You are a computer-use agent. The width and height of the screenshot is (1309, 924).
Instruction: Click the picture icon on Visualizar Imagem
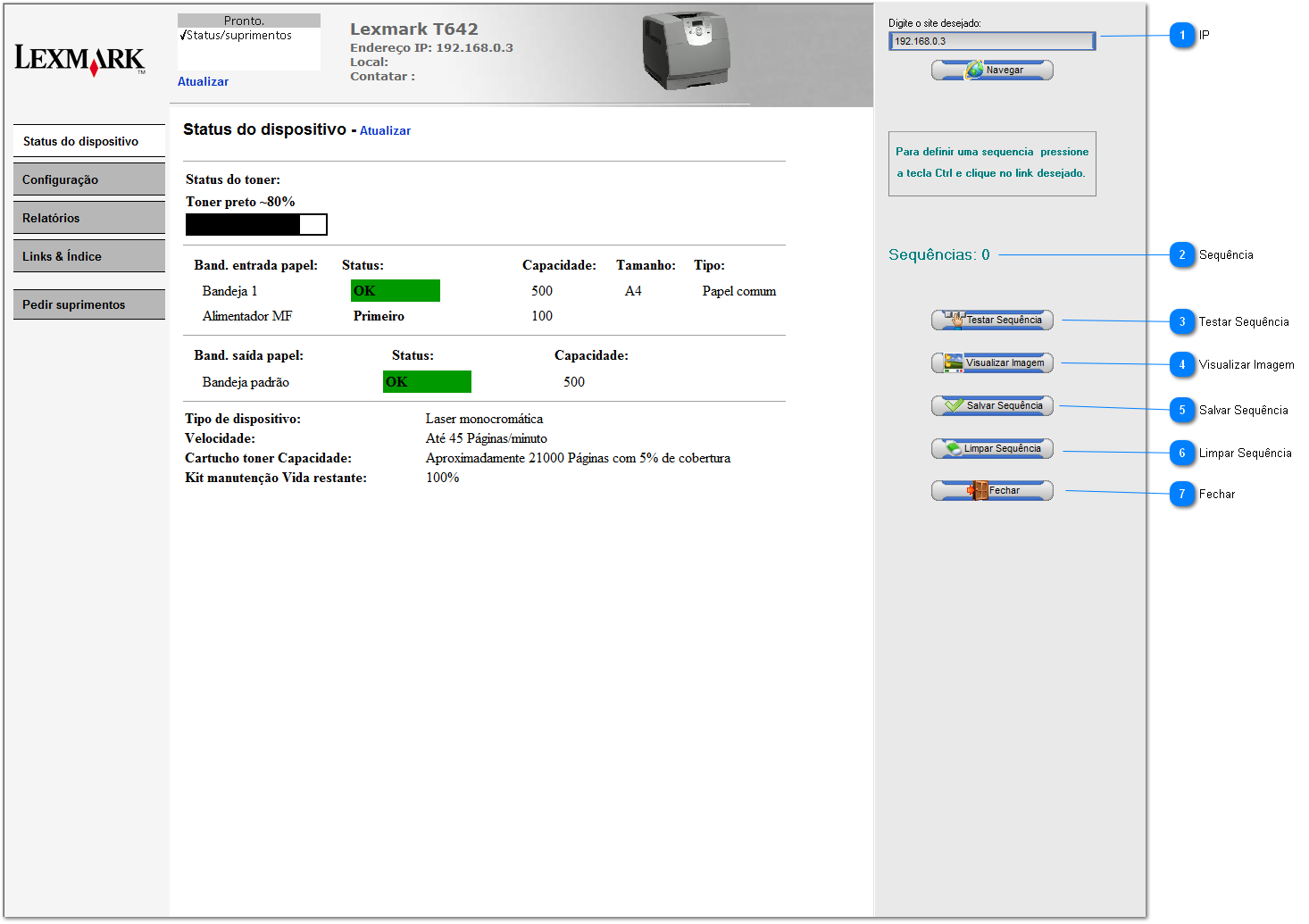click(954, 362)
